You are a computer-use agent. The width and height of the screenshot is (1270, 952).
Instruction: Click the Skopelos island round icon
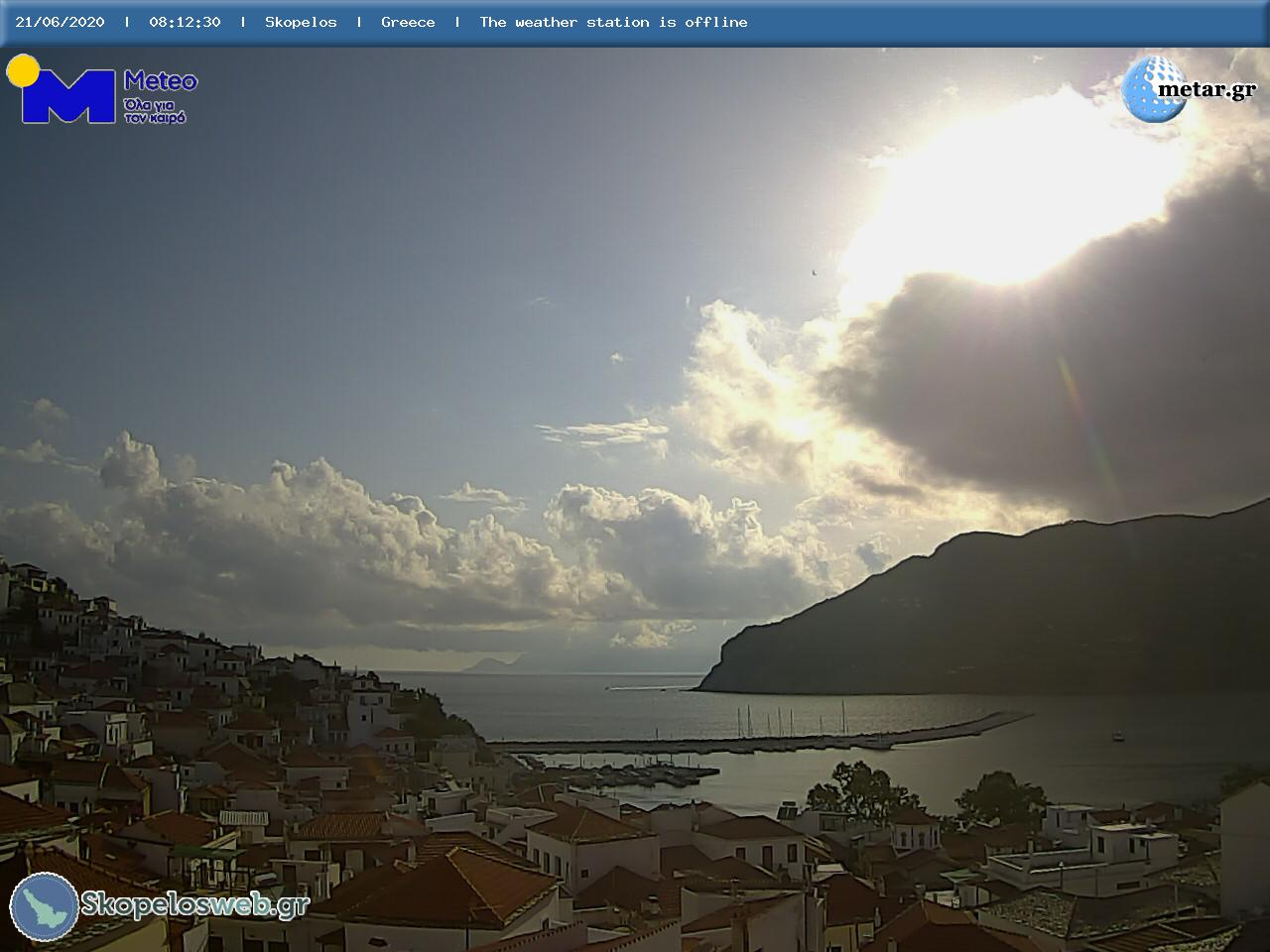45,906
